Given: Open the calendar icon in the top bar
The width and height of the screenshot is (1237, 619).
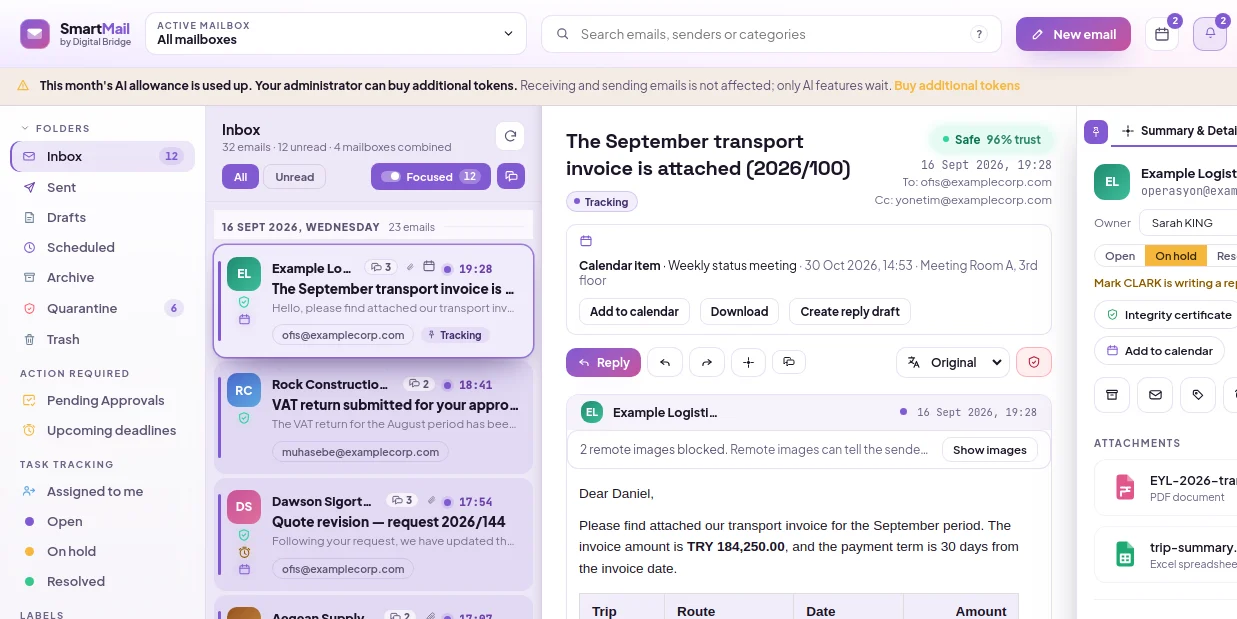Looking at the screenshot, I should click(1162, 34).
